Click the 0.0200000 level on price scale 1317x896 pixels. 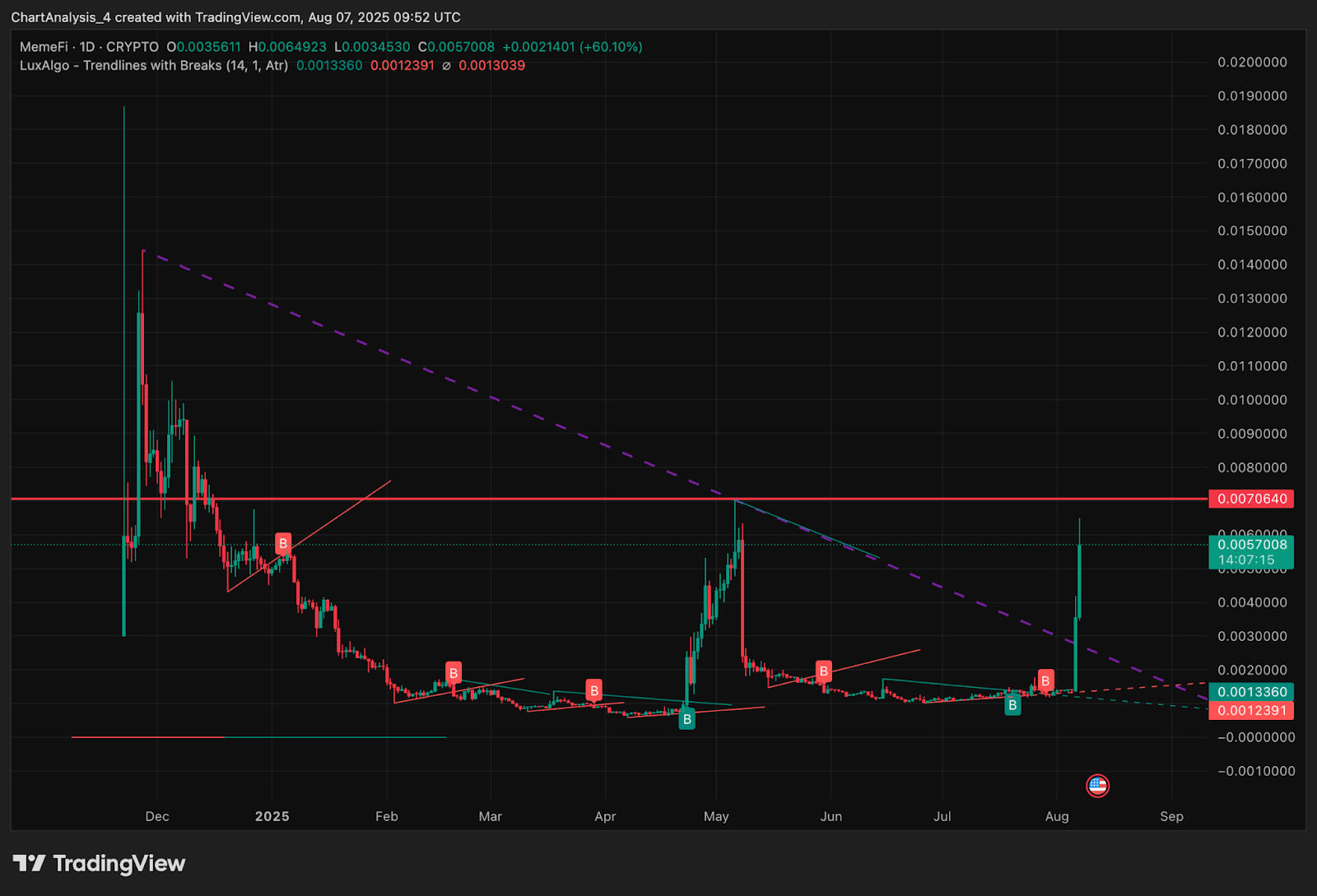[1252, 63]
